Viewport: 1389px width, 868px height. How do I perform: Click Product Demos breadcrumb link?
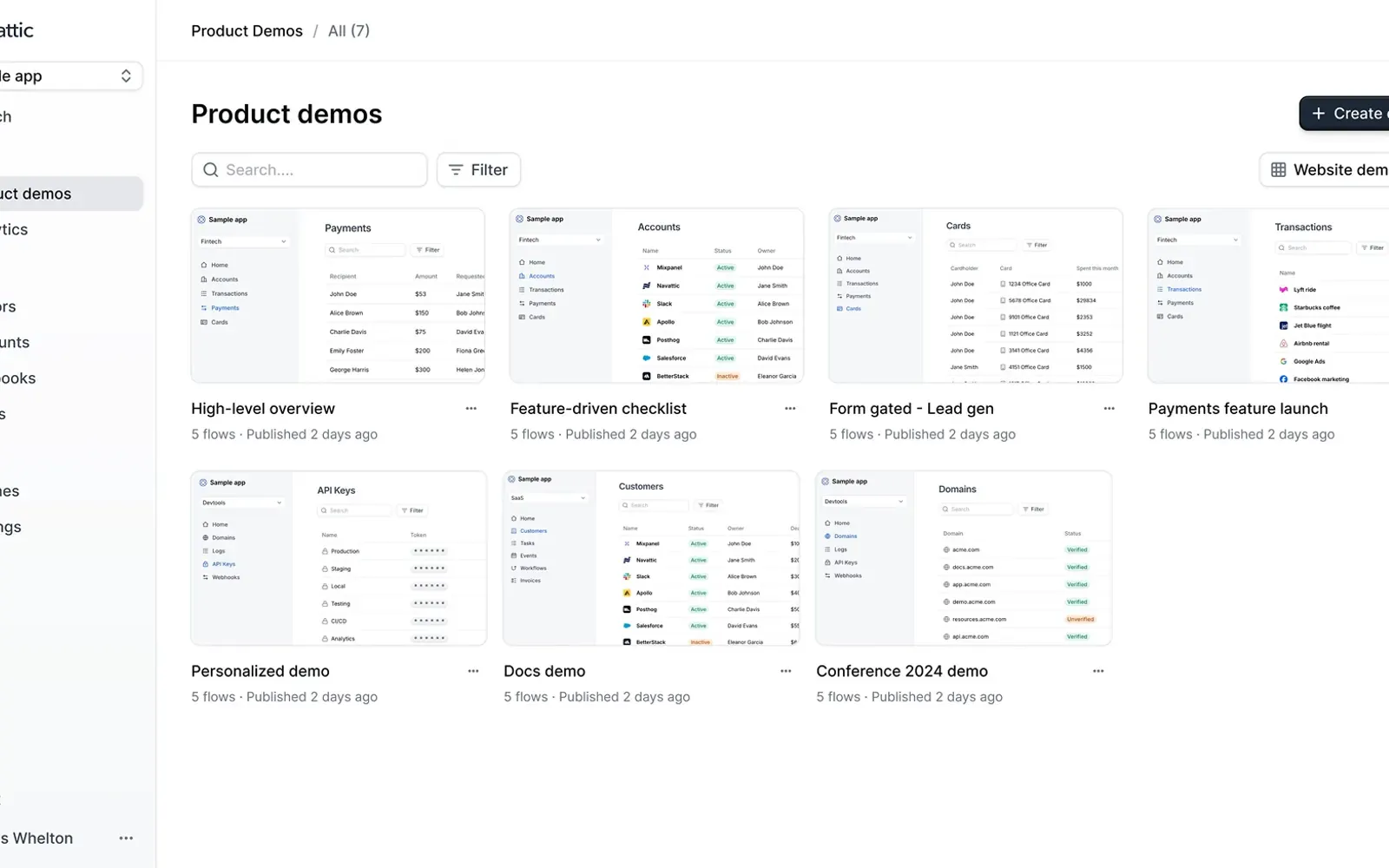[x=247, y=31]
